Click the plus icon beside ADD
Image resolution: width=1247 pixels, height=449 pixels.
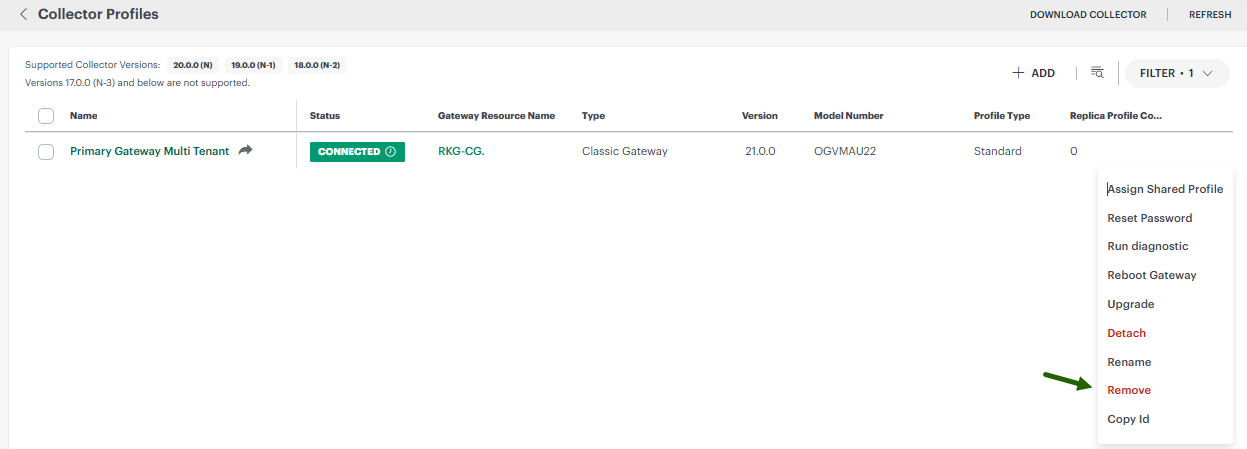[1018, 73]
